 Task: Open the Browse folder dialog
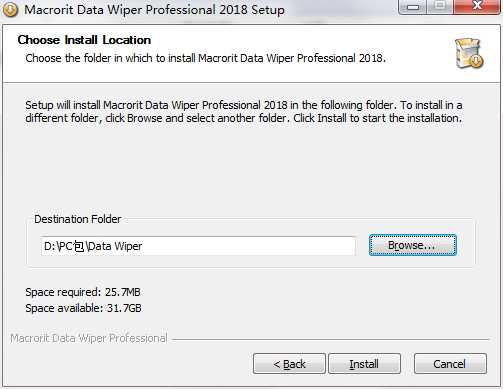tap(413, 245)
